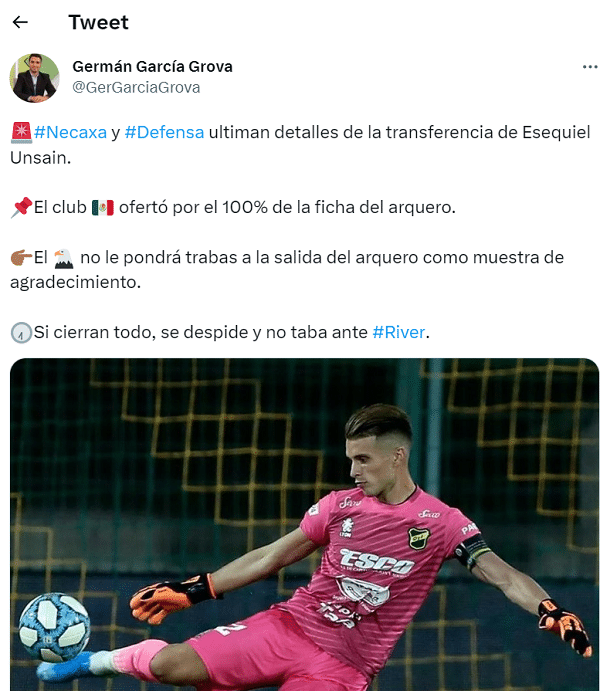The width and height of the screenshot is (600, 691).
Task: Click the red pushpin emoji
Action: tap(21, 207)
